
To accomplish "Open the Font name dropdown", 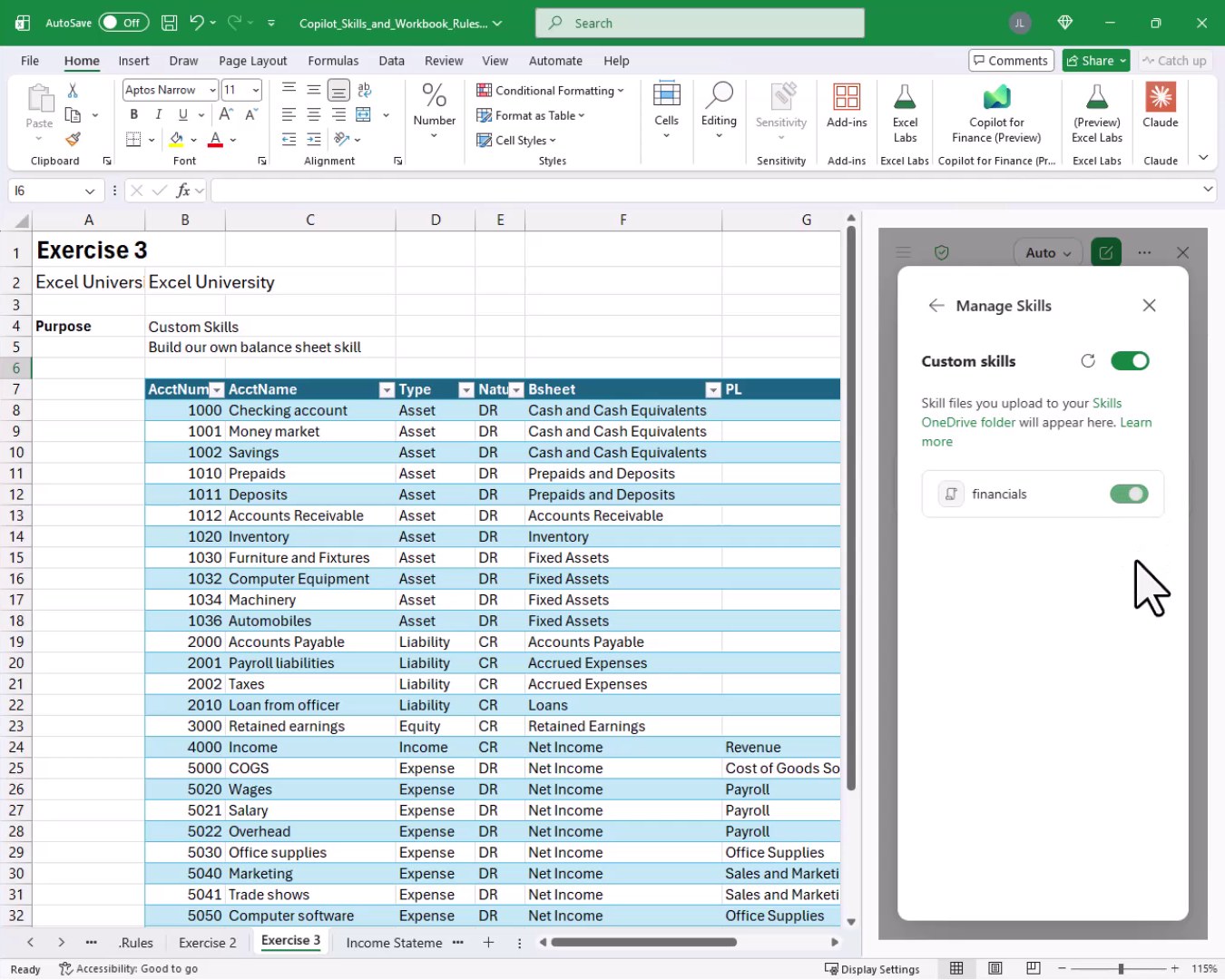I will tap(211, 90).
